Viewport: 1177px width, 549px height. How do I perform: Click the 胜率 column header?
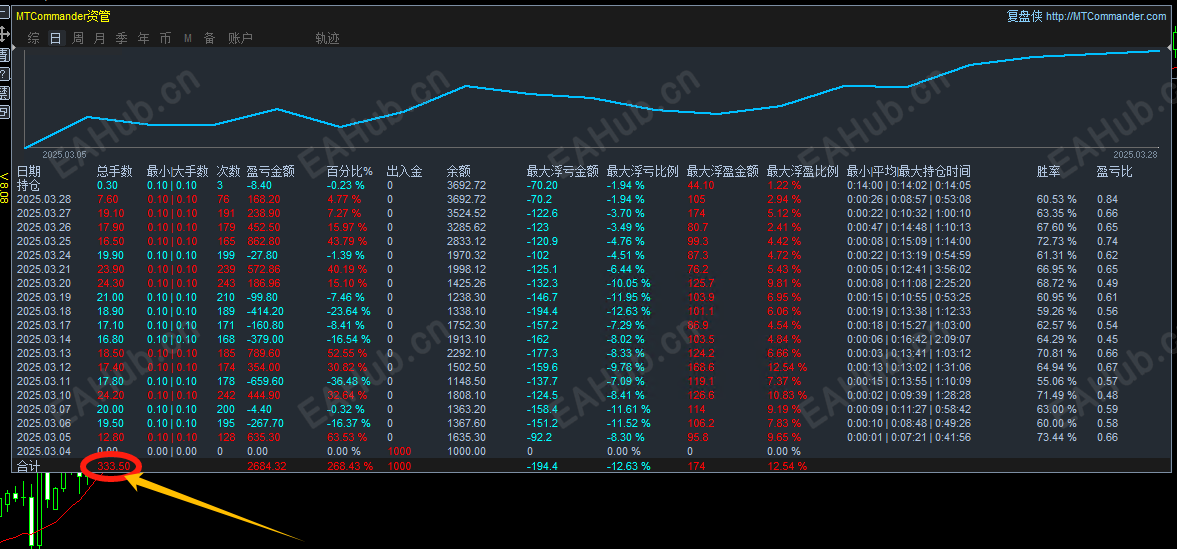pos(1049,172)
